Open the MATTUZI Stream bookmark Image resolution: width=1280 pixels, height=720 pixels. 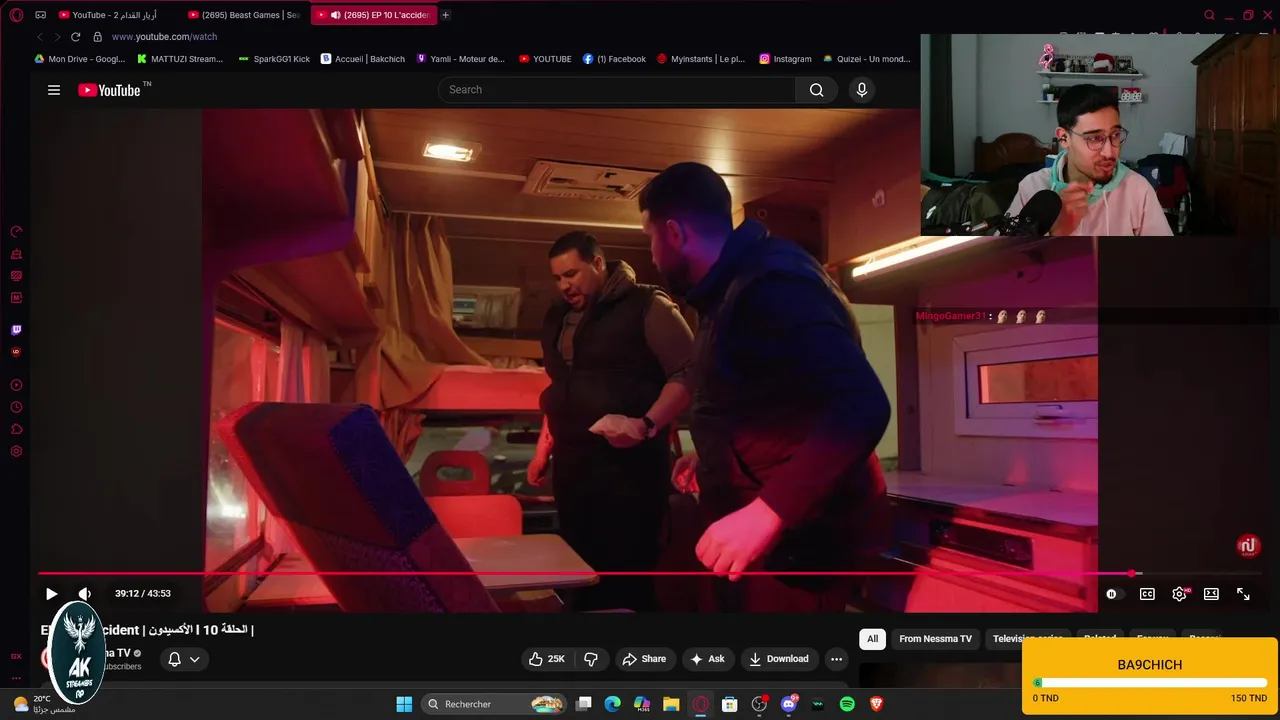pos(180,59)
